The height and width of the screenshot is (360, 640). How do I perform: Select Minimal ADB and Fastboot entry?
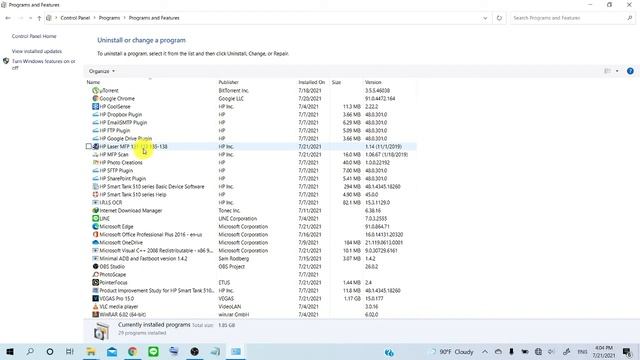[x=251, y=258]
